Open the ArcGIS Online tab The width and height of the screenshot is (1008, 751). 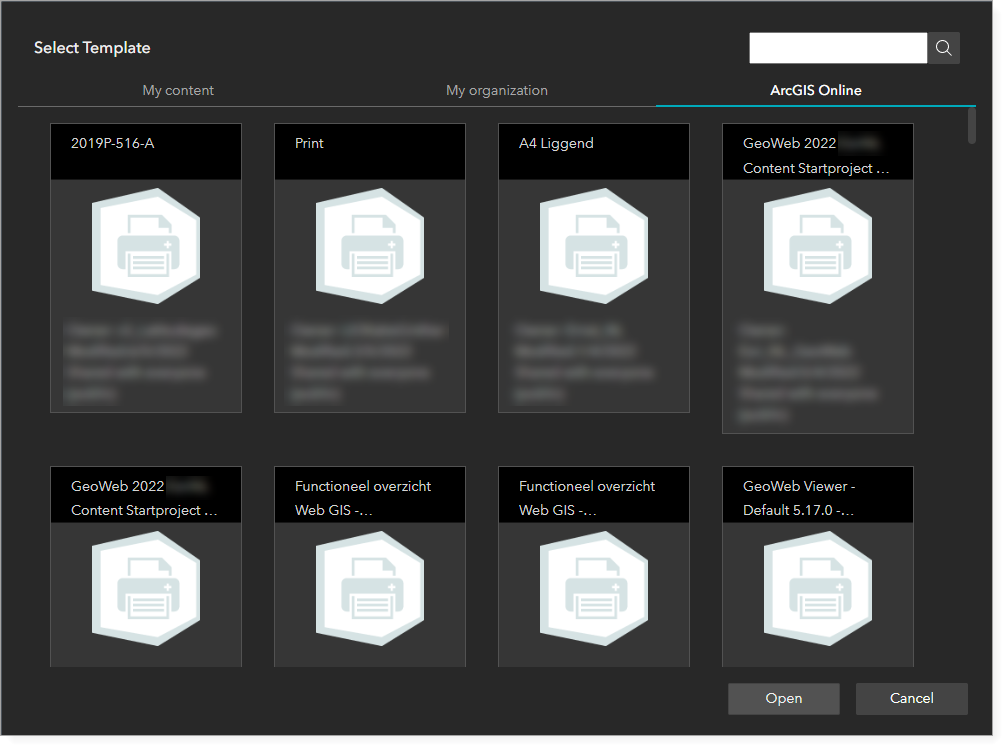tap(815, 90)
